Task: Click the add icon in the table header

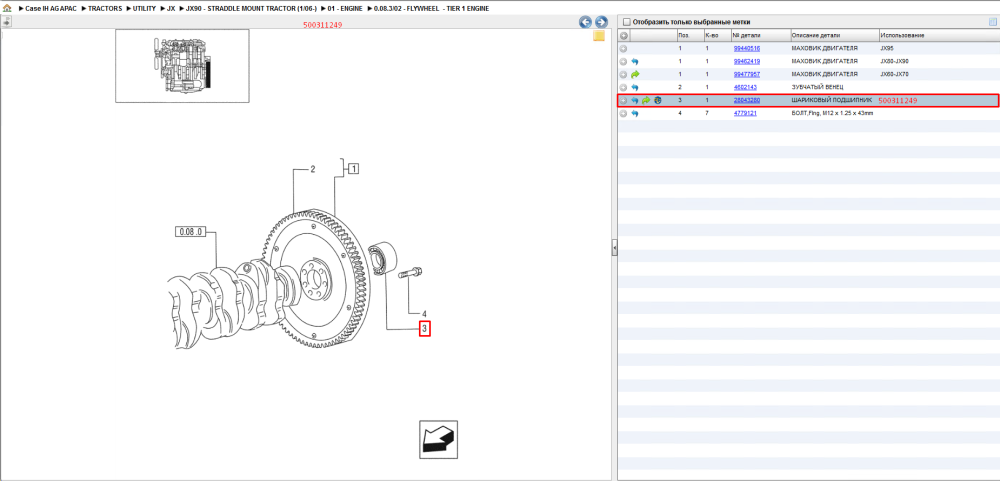Action: (624, 36)
